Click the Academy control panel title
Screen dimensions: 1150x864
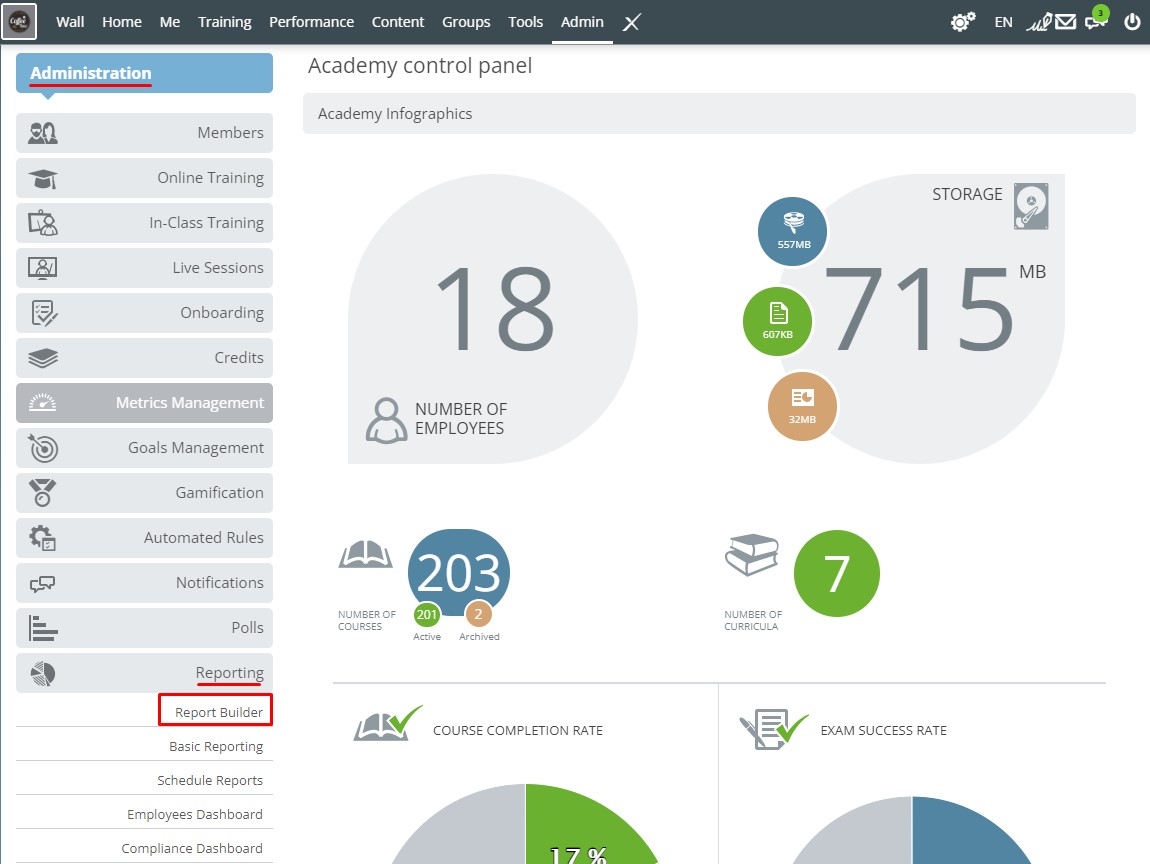click(x=420, y=65)
